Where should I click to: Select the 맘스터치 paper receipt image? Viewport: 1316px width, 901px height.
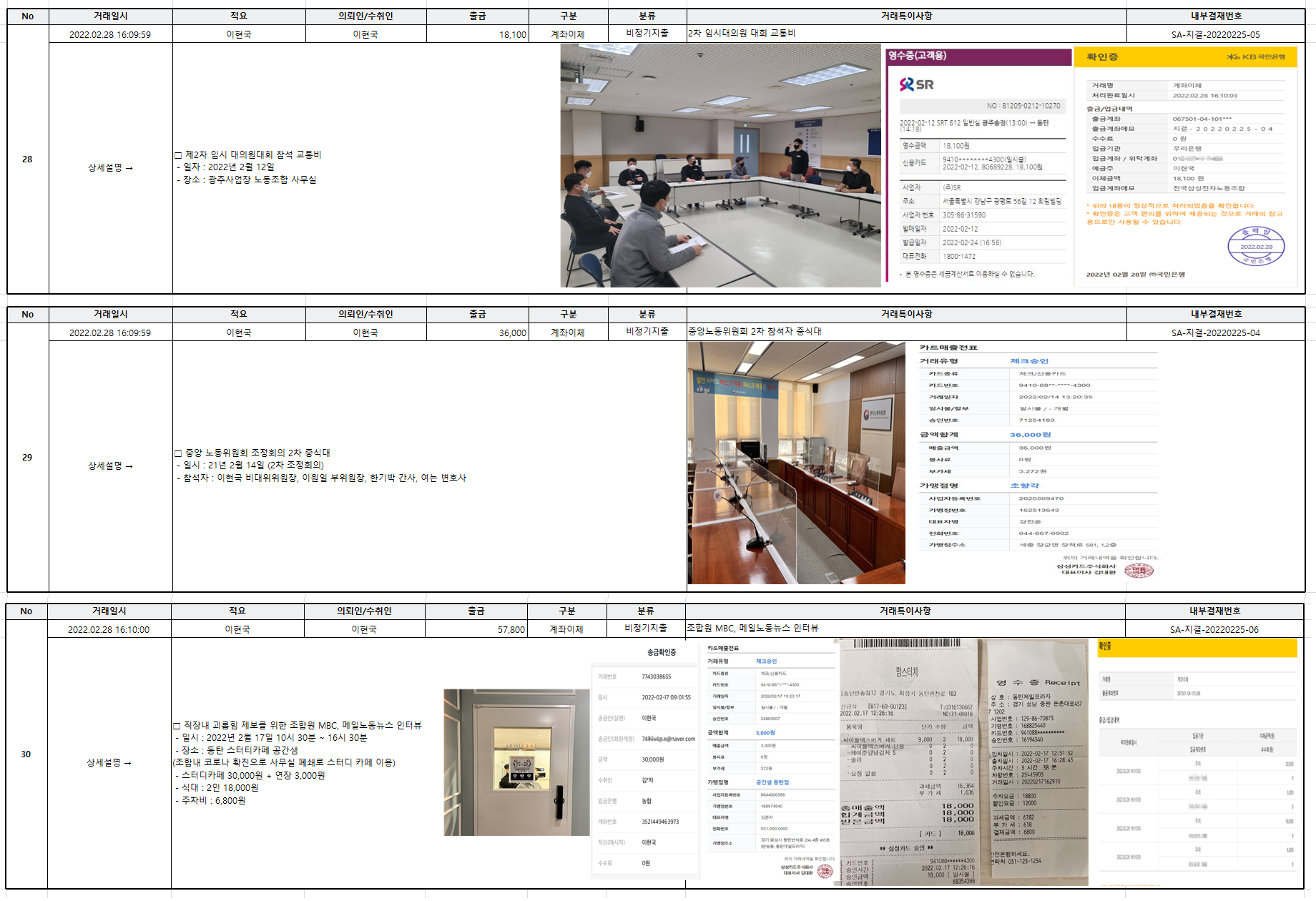[907, 762]
